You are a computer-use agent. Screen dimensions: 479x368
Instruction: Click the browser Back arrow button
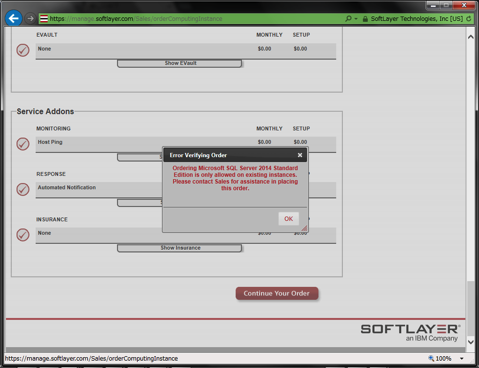pyautogui.click(x=14, y=18)
